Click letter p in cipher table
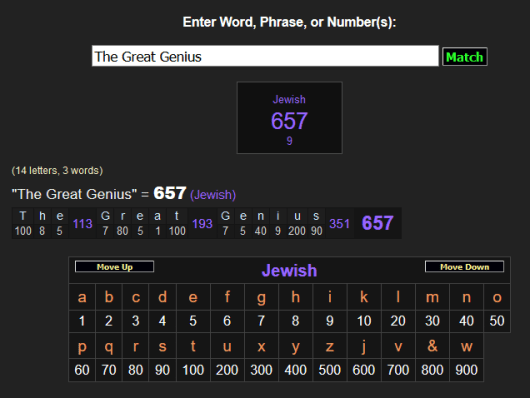The image size is (530, 398). click(x=82, y=346)
